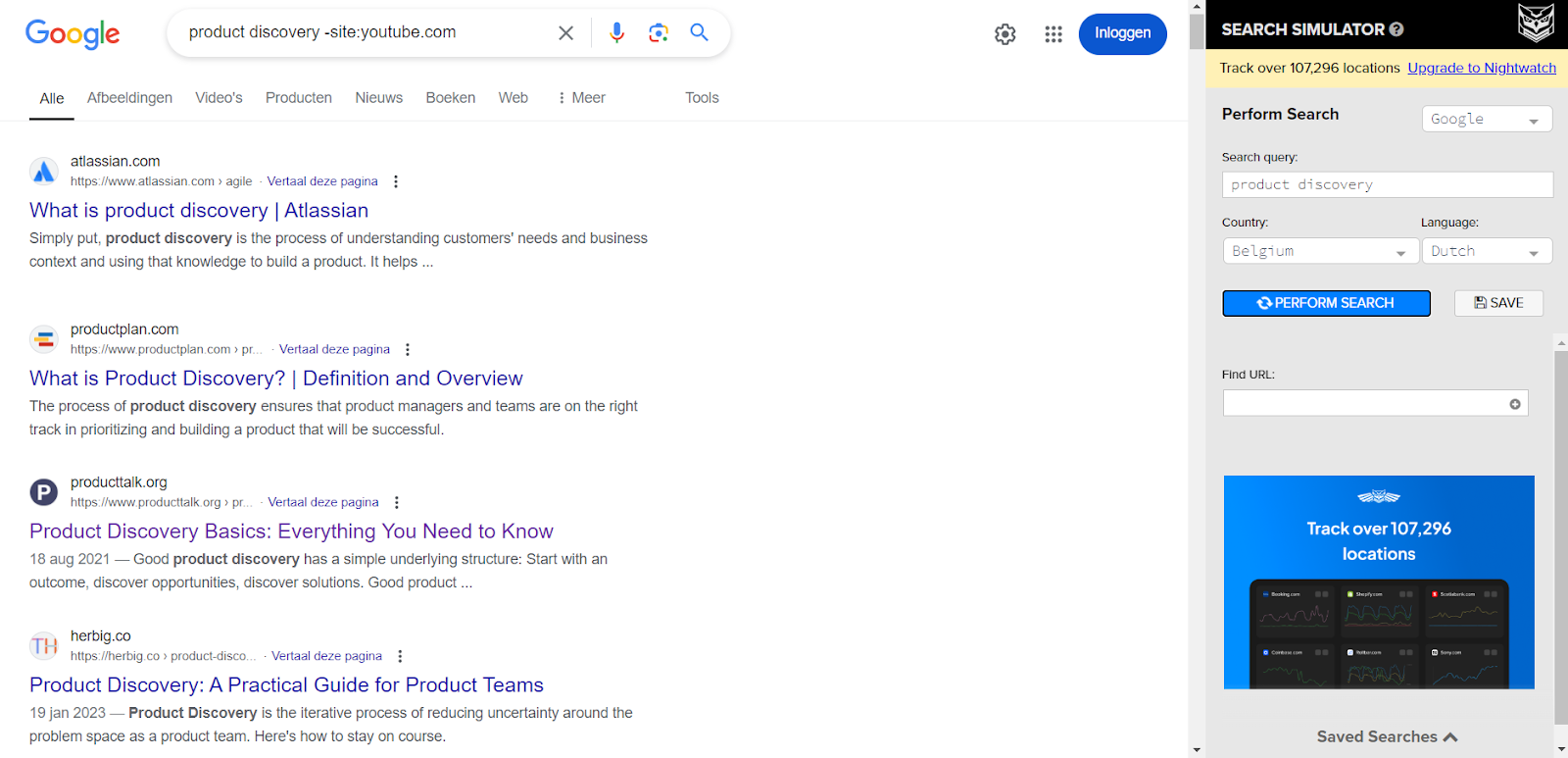Open the settings gear icon

pos(1004,34)
